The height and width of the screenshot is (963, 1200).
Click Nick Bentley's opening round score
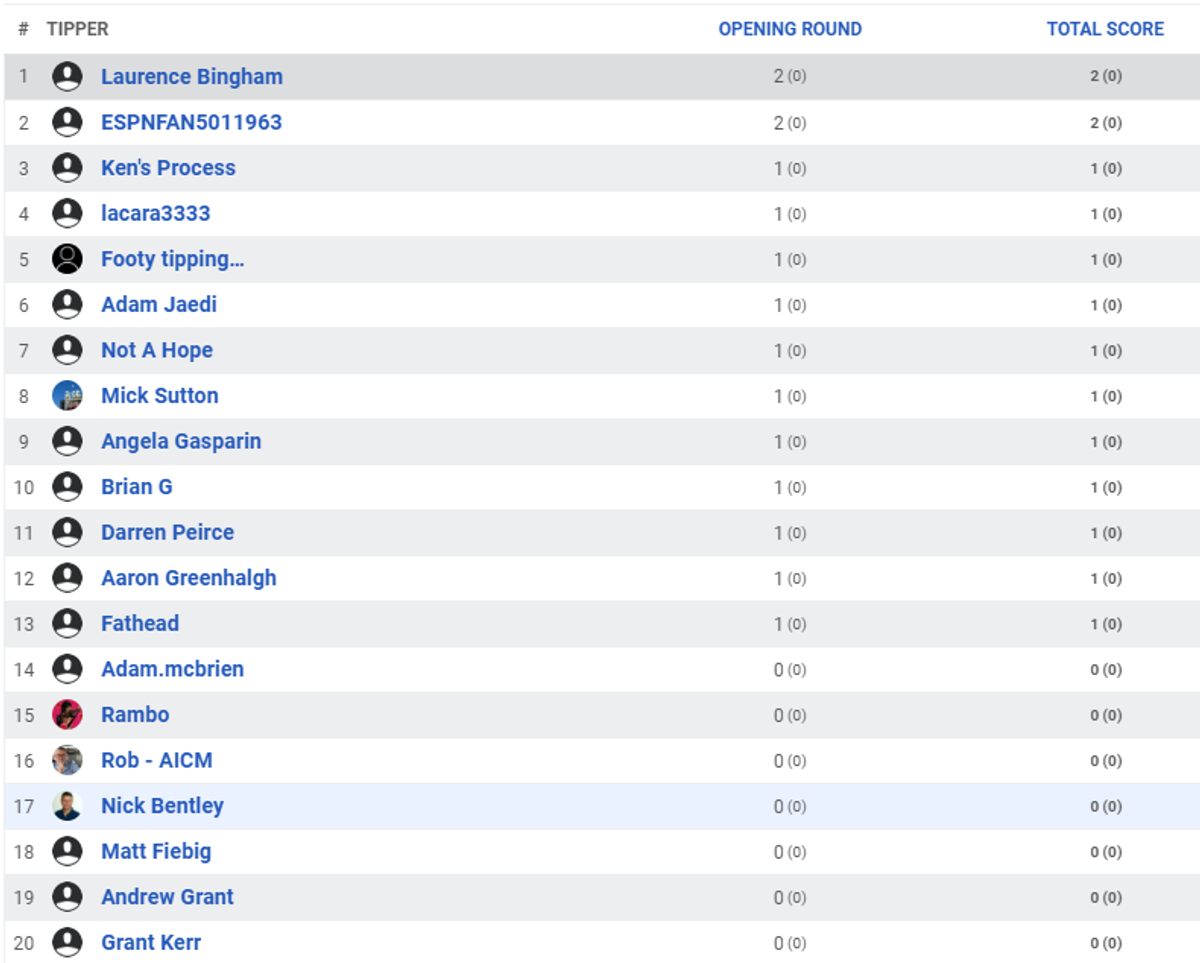click(790, 806)
